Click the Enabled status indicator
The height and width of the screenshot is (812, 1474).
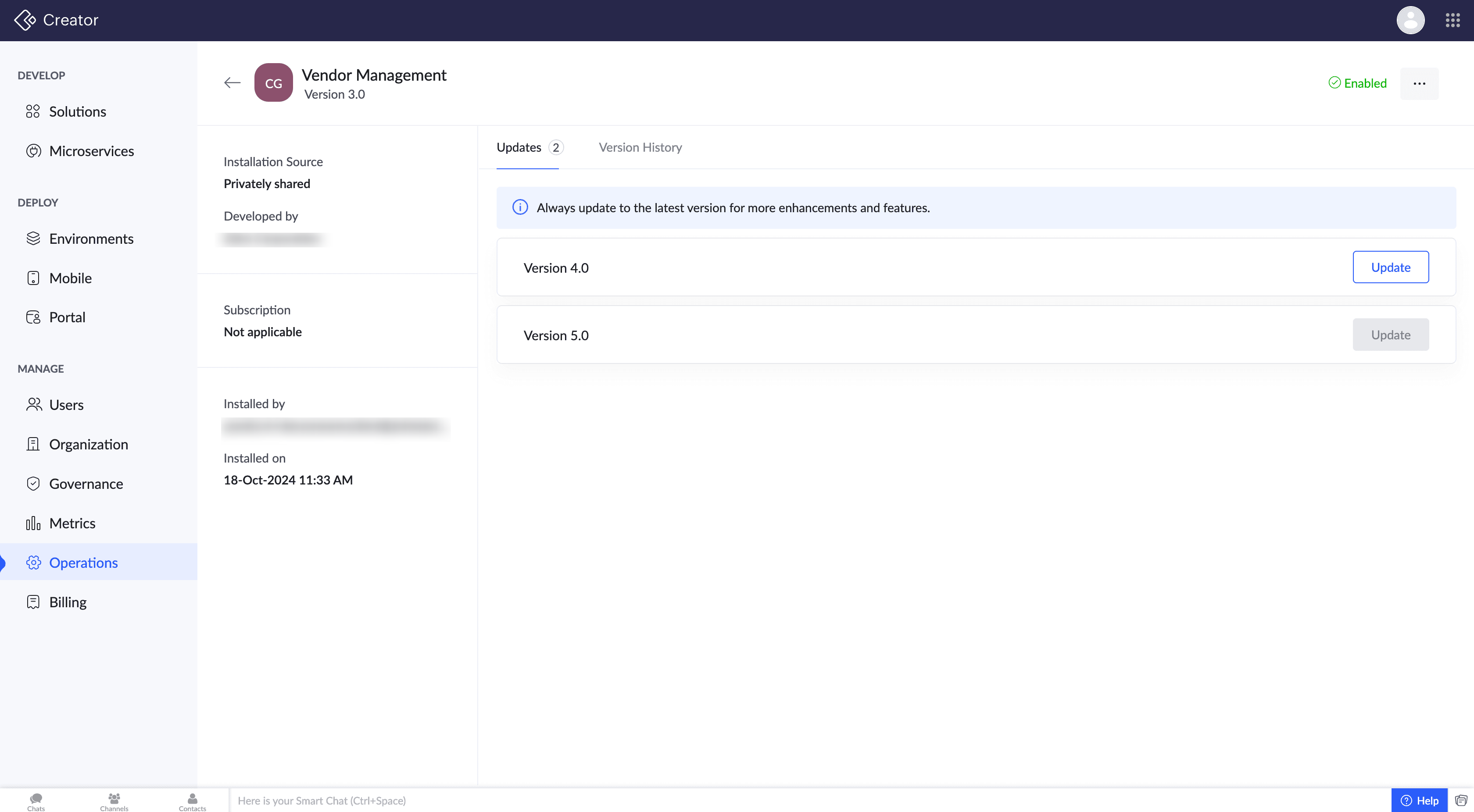coord(1357,83)
